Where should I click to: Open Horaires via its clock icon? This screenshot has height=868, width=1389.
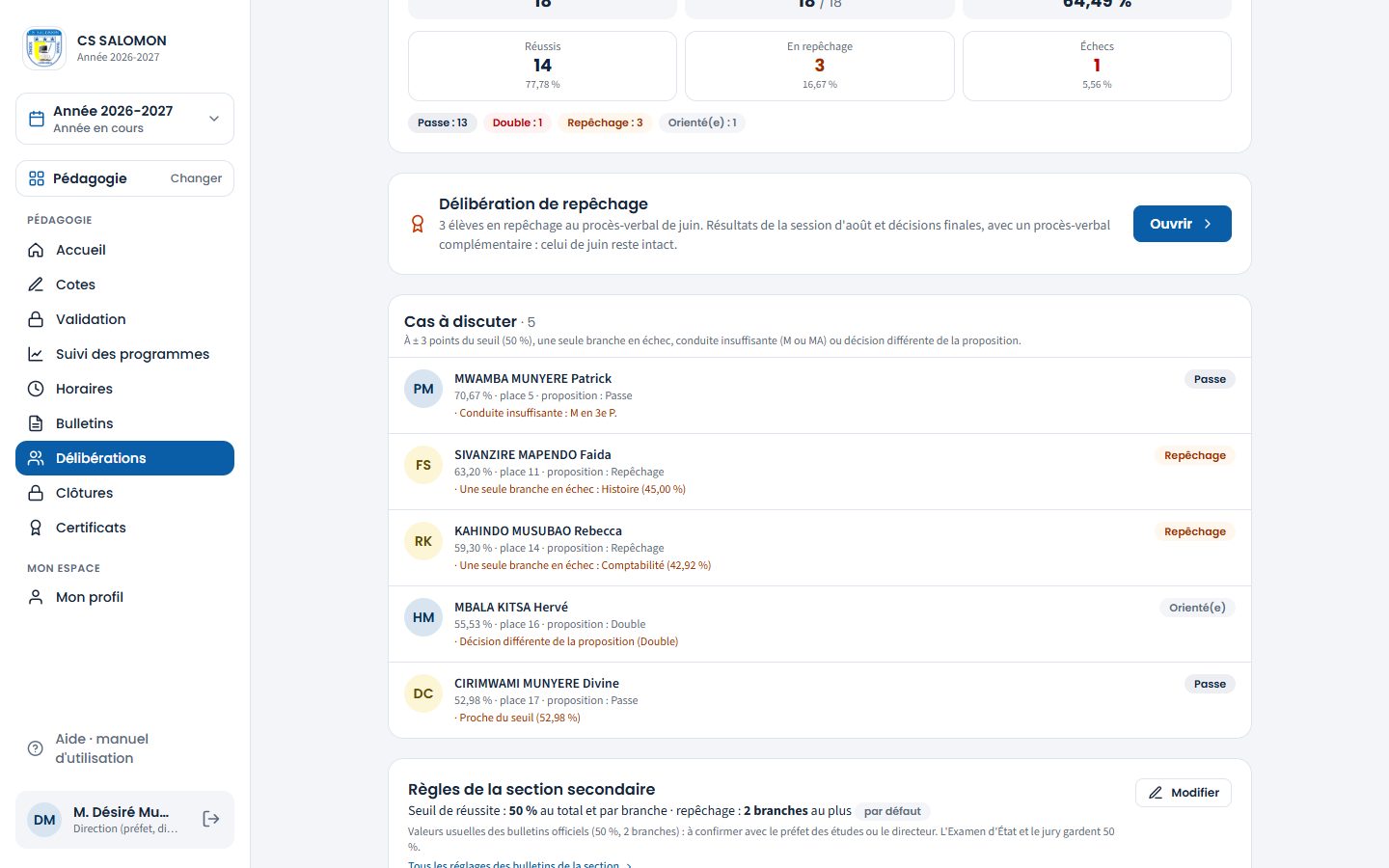[36, 389]
